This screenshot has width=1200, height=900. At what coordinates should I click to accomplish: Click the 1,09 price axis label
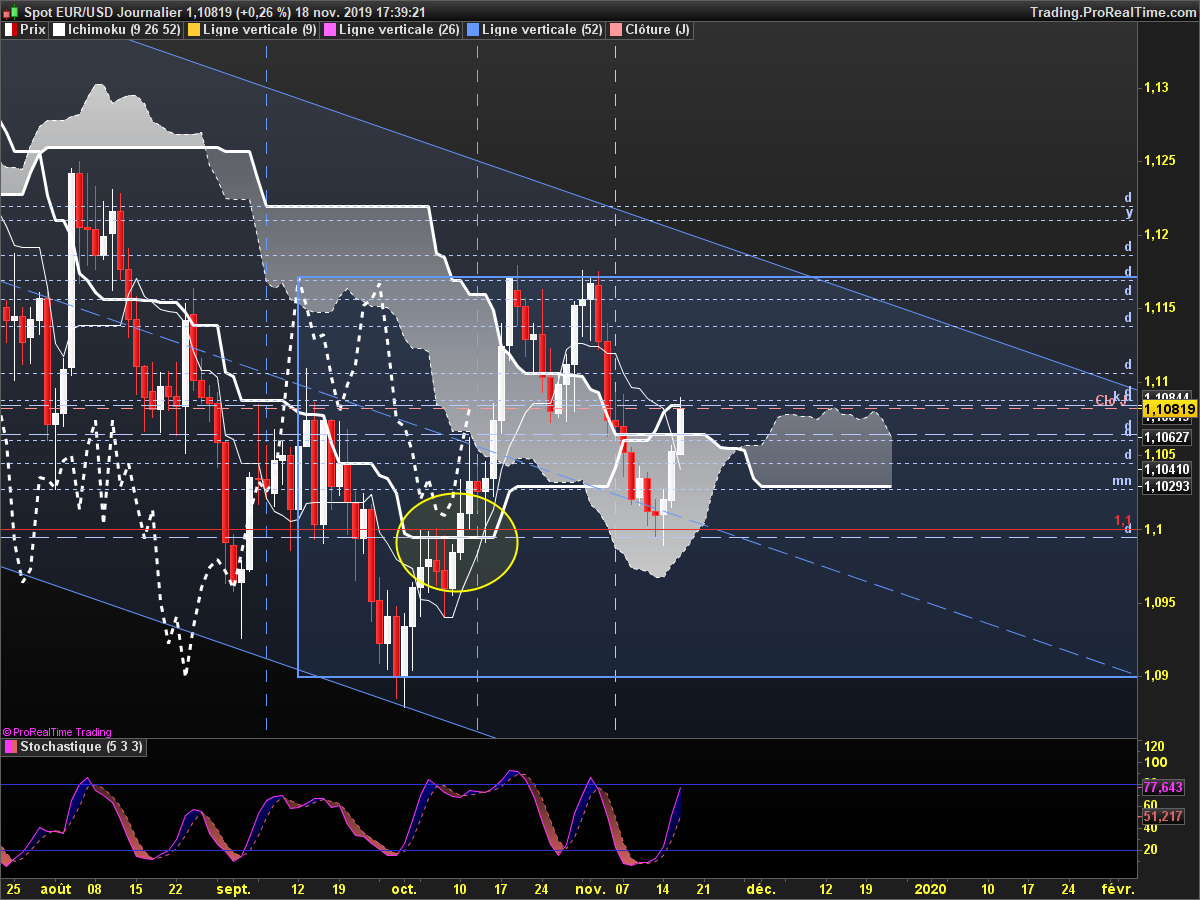[1156, 675]
